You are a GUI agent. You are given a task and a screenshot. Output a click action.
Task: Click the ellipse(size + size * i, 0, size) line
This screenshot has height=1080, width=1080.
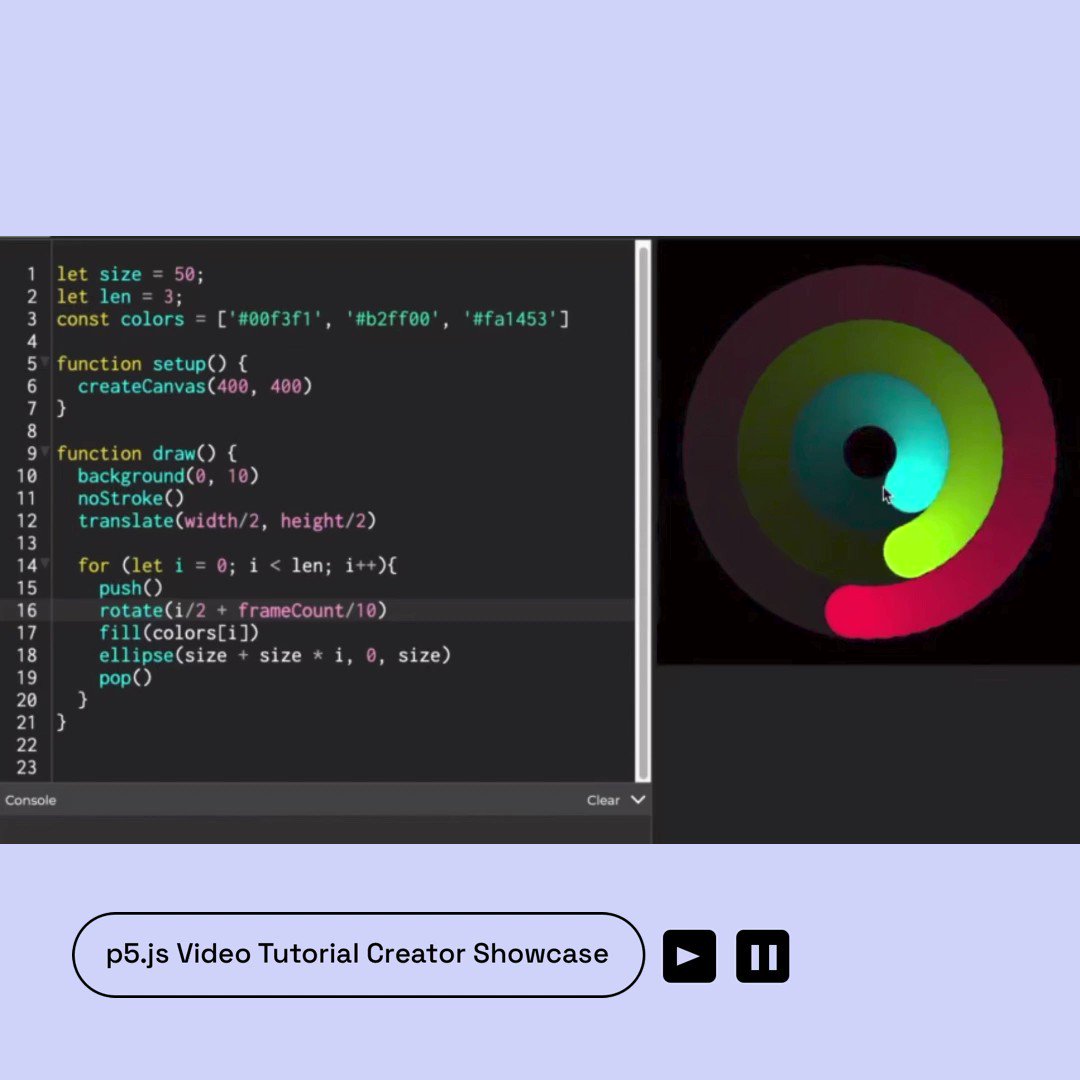click(275, 655)
